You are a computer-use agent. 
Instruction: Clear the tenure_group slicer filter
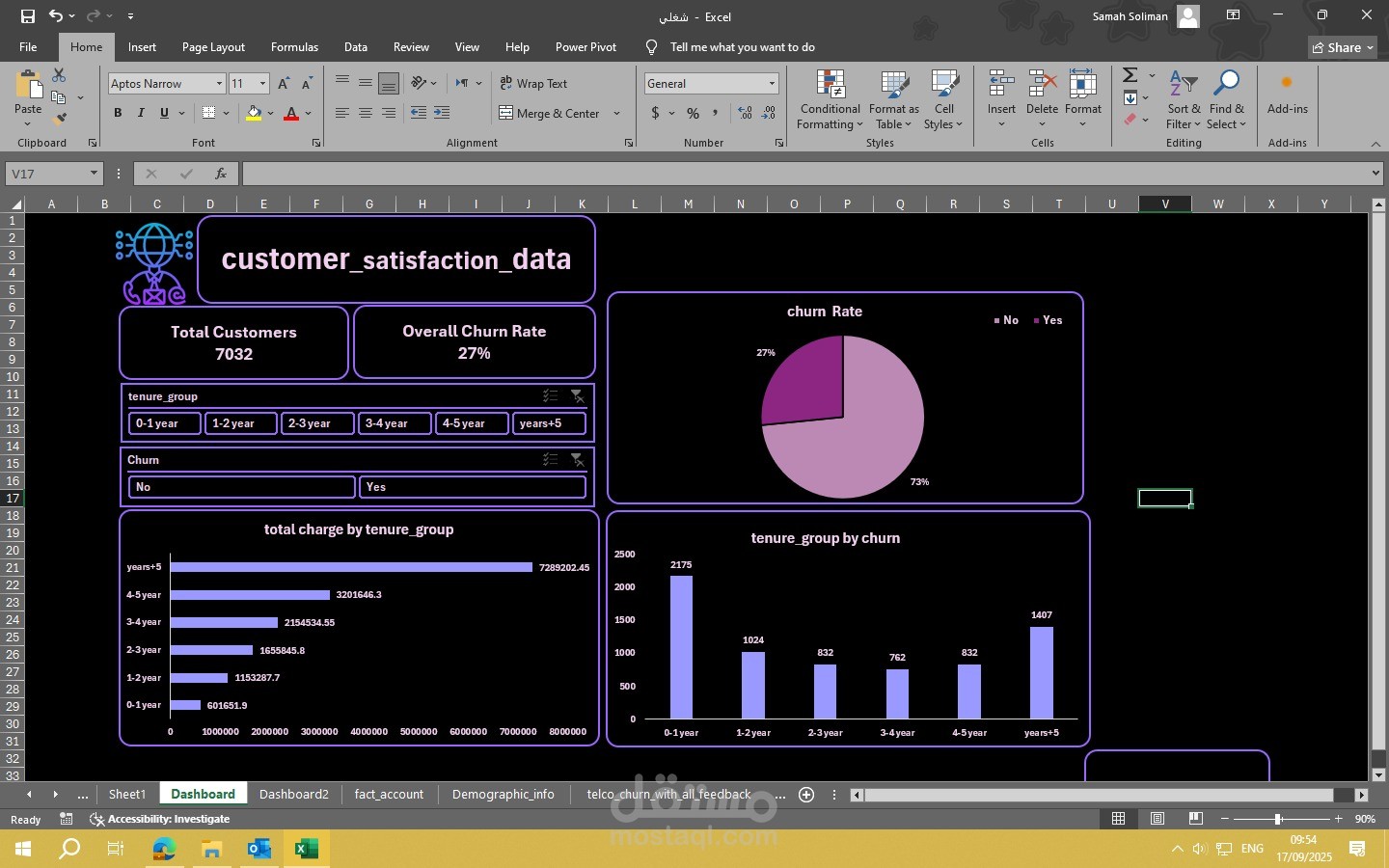click(x=577, y=396)
